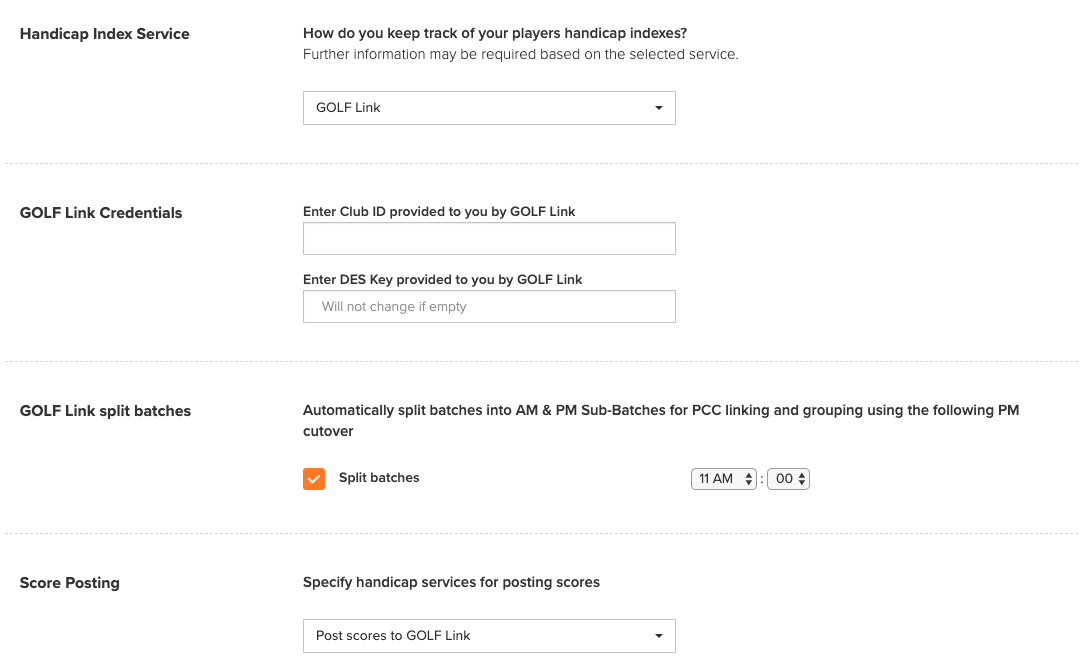Click the up/down arrows on the 11 AM selector
This screenshot has width=1088, height=671.
[x=748, y=479]
